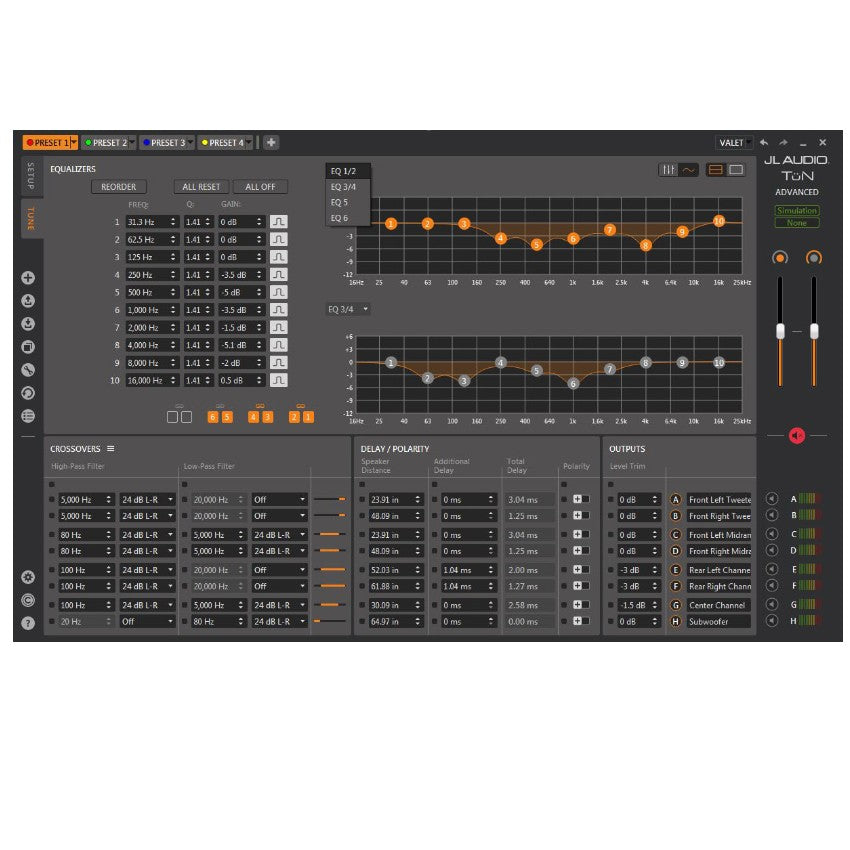850x850 pixels.
Task: Choose EQ 5 from the open EQ list
Action: coord(347,202)
